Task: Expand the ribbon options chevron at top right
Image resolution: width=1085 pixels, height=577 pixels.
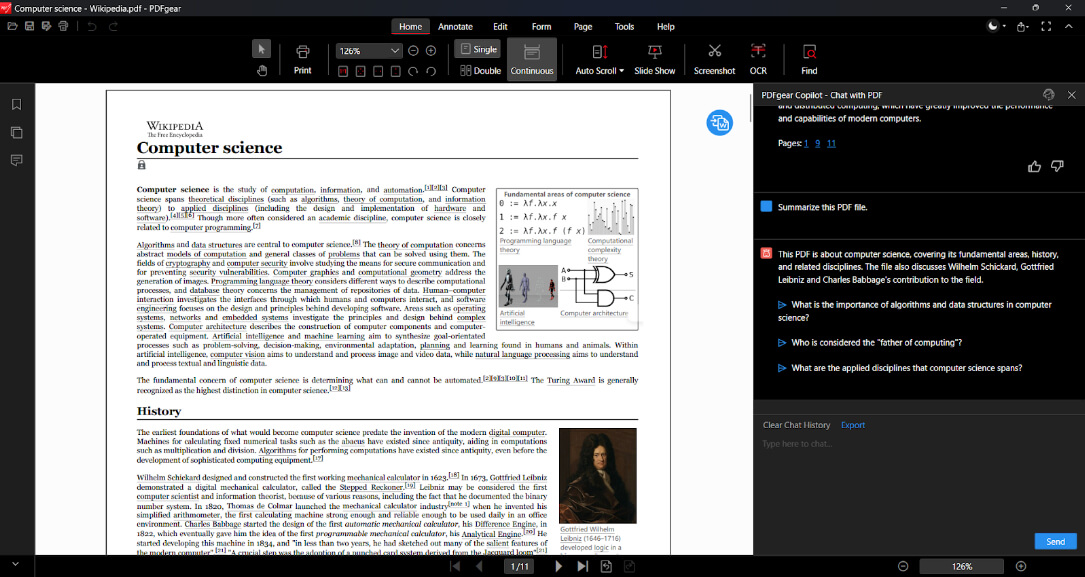Action: pos(1068,26)
